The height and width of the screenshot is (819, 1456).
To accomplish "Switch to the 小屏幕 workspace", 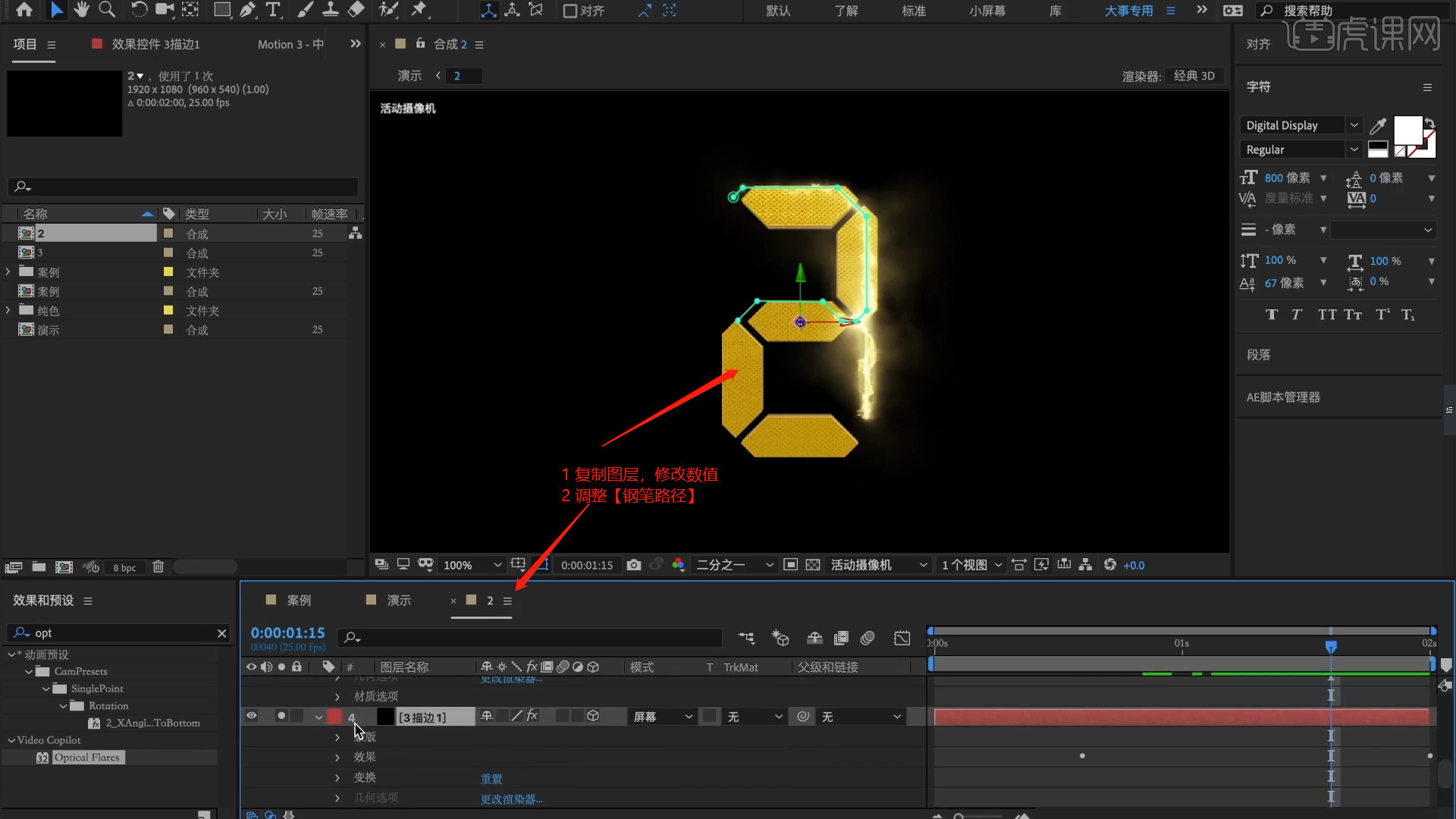I will click(987, 11).
